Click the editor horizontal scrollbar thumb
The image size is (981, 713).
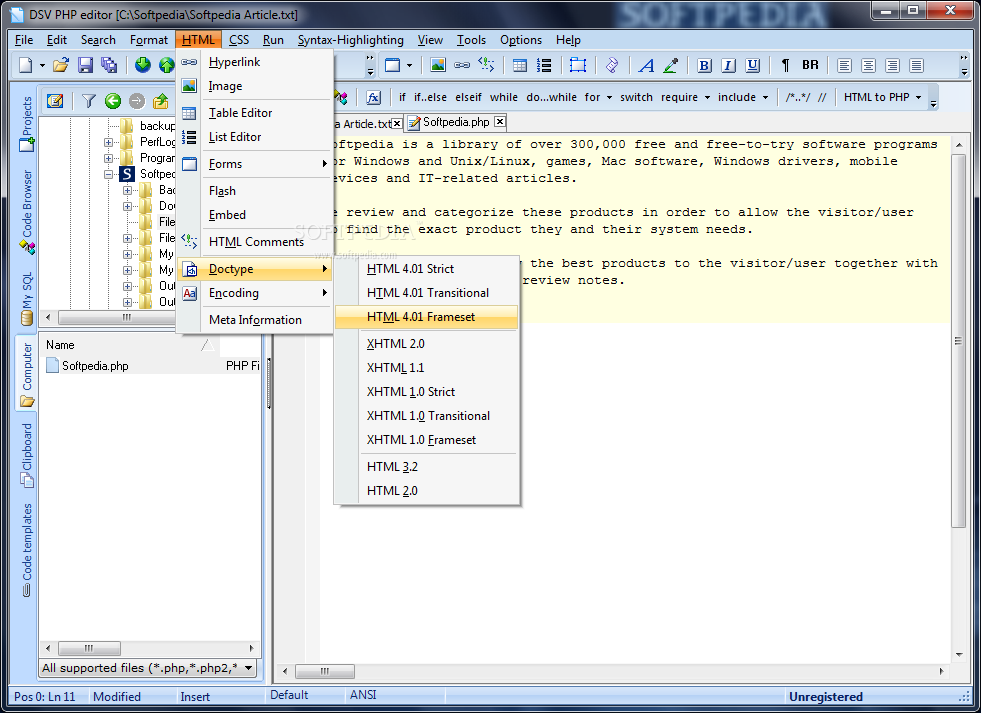325,671
